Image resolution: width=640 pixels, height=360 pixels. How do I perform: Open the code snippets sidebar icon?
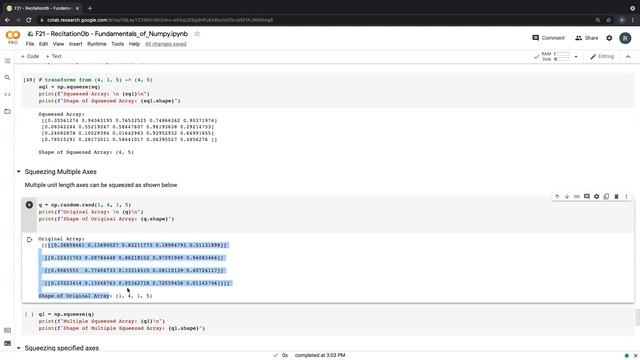coord(7,94)
